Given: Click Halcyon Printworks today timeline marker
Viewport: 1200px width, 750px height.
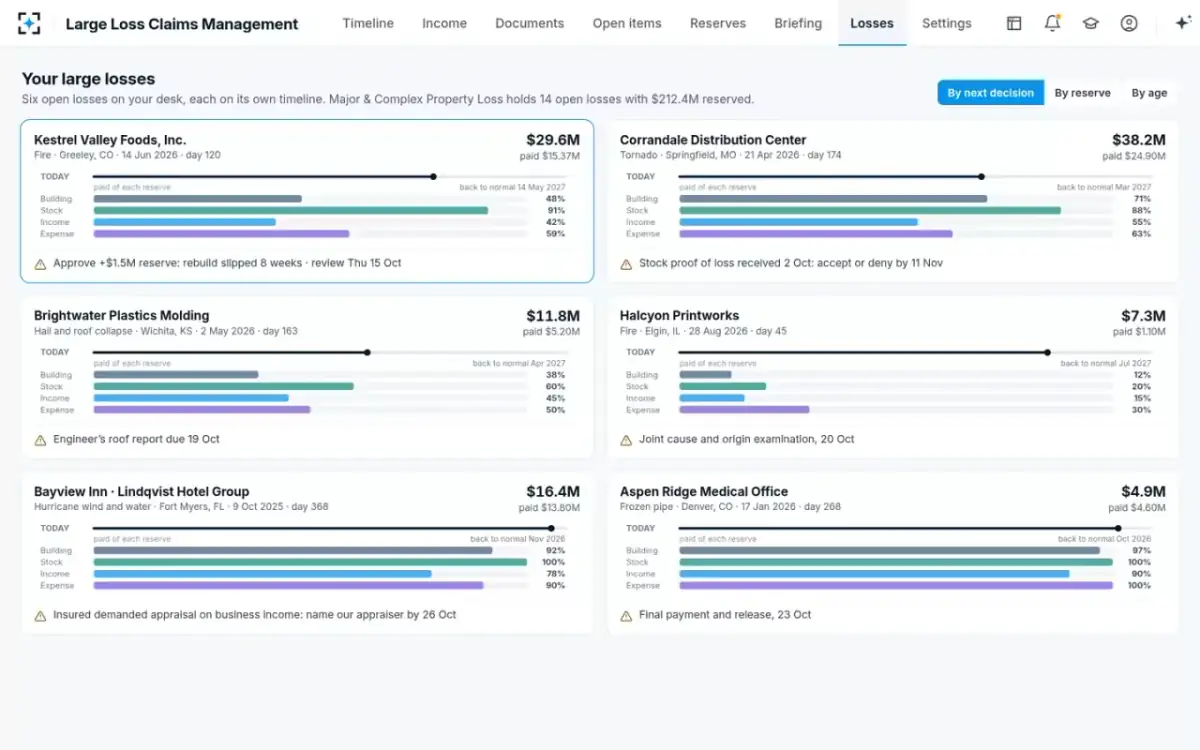Looking at the screenshot, I should (1047, 352).
